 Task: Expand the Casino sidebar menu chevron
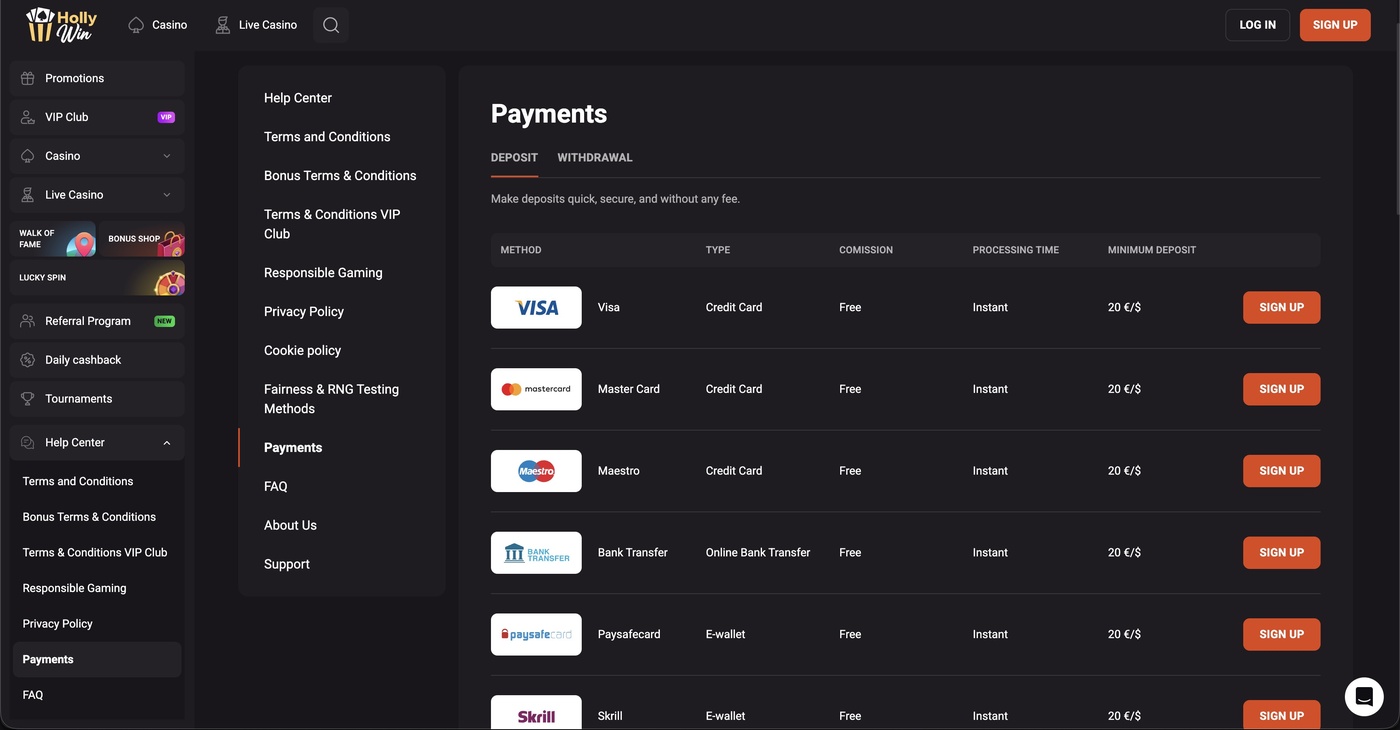pos(167,156)
